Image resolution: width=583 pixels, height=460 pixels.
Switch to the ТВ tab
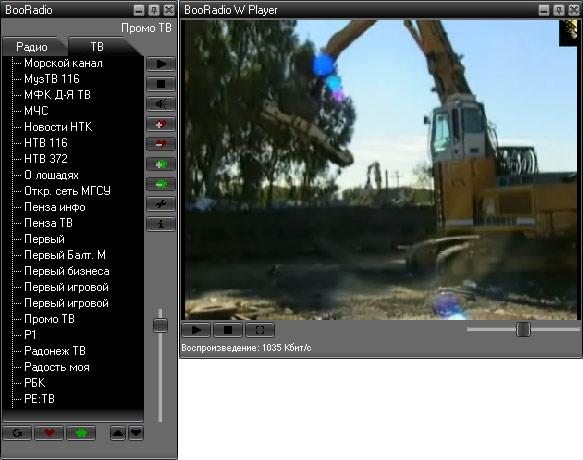click(97, 47)
